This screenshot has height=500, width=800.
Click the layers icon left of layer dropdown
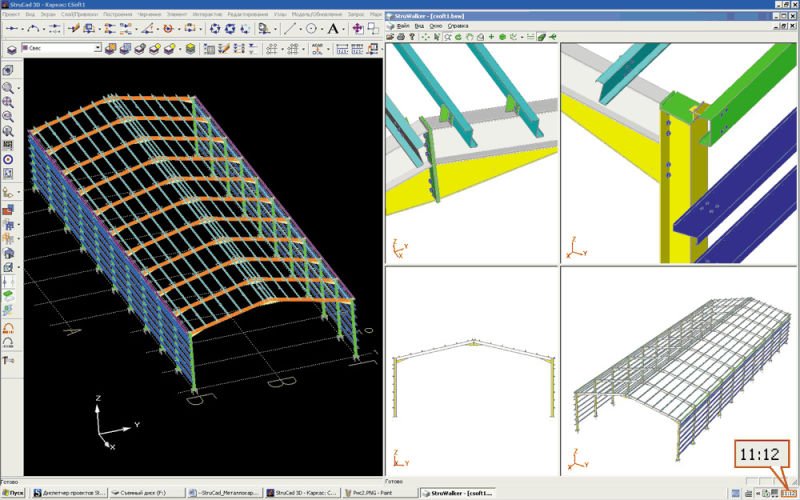click(11, 48)
